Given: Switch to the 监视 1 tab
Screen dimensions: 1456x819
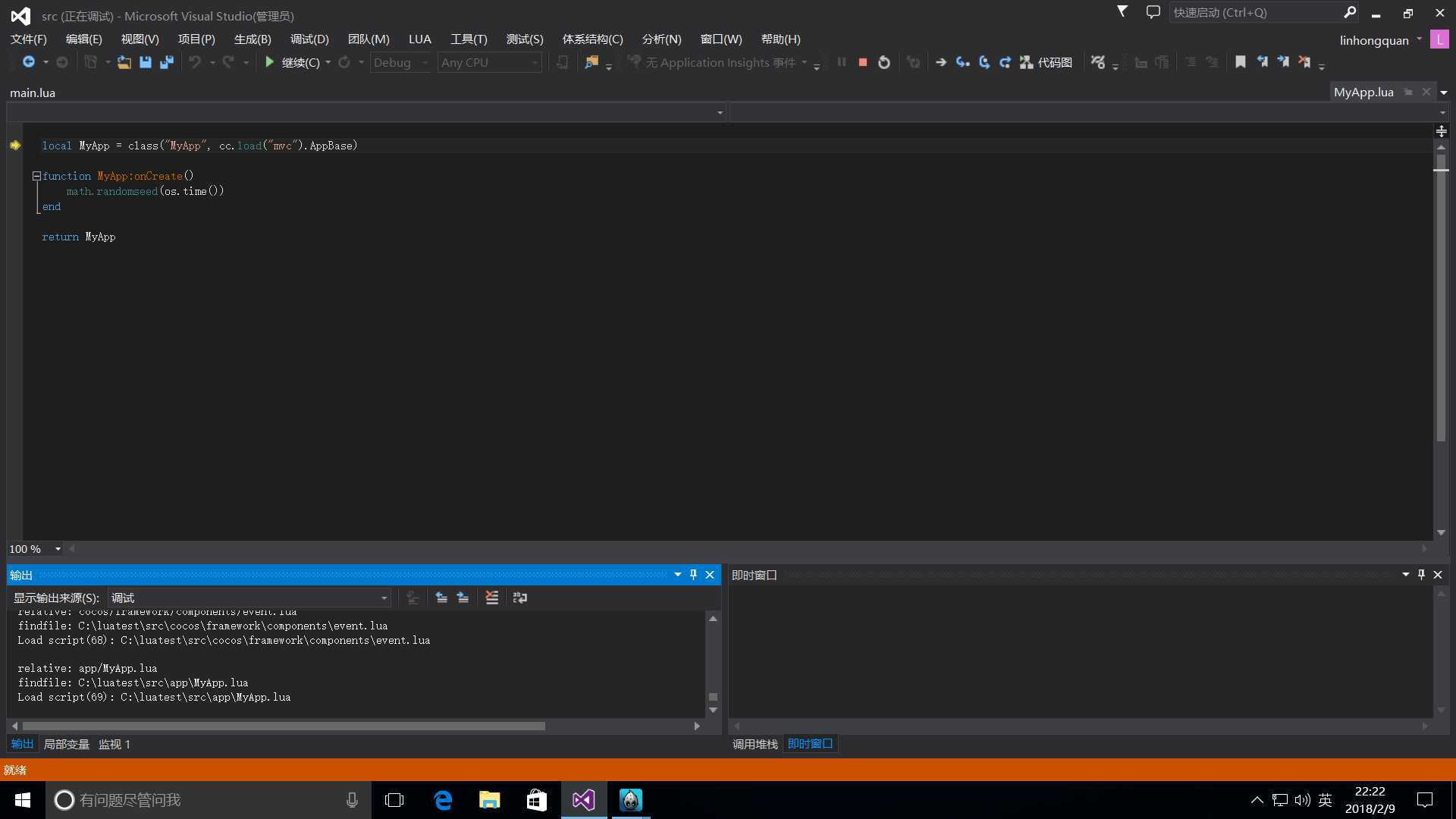Looking at the screenshot, I should pyautogui.click(x=115, y=745).
